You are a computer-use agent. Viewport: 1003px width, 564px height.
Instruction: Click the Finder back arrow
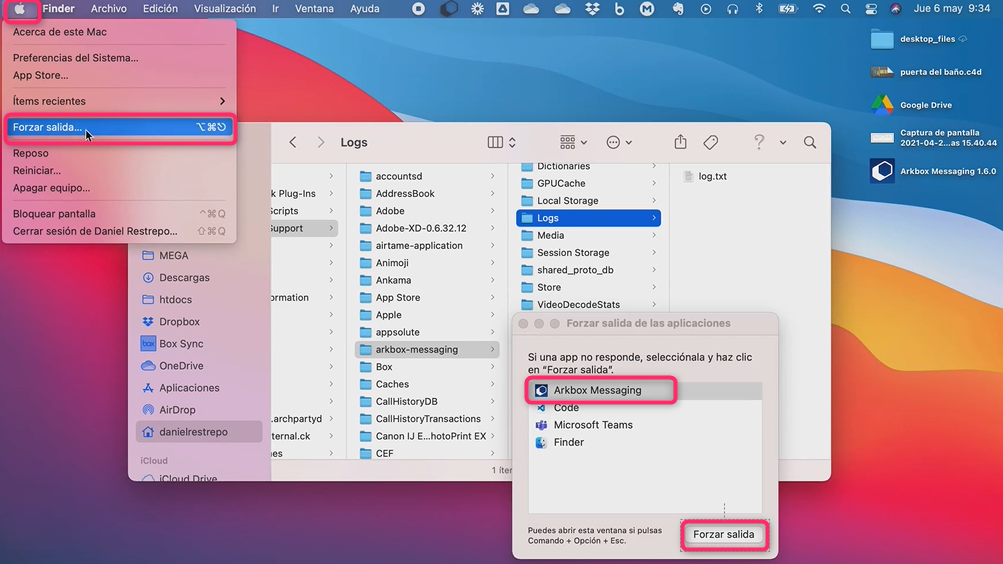[293, 143]
